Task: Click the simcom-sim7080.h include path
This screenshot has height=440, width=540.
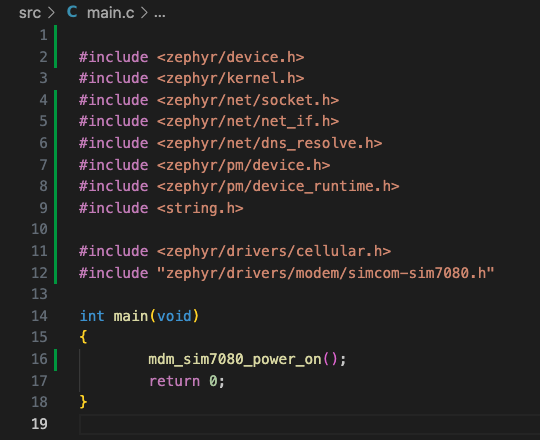Action: pyautogui.click(x=325, y=273)
